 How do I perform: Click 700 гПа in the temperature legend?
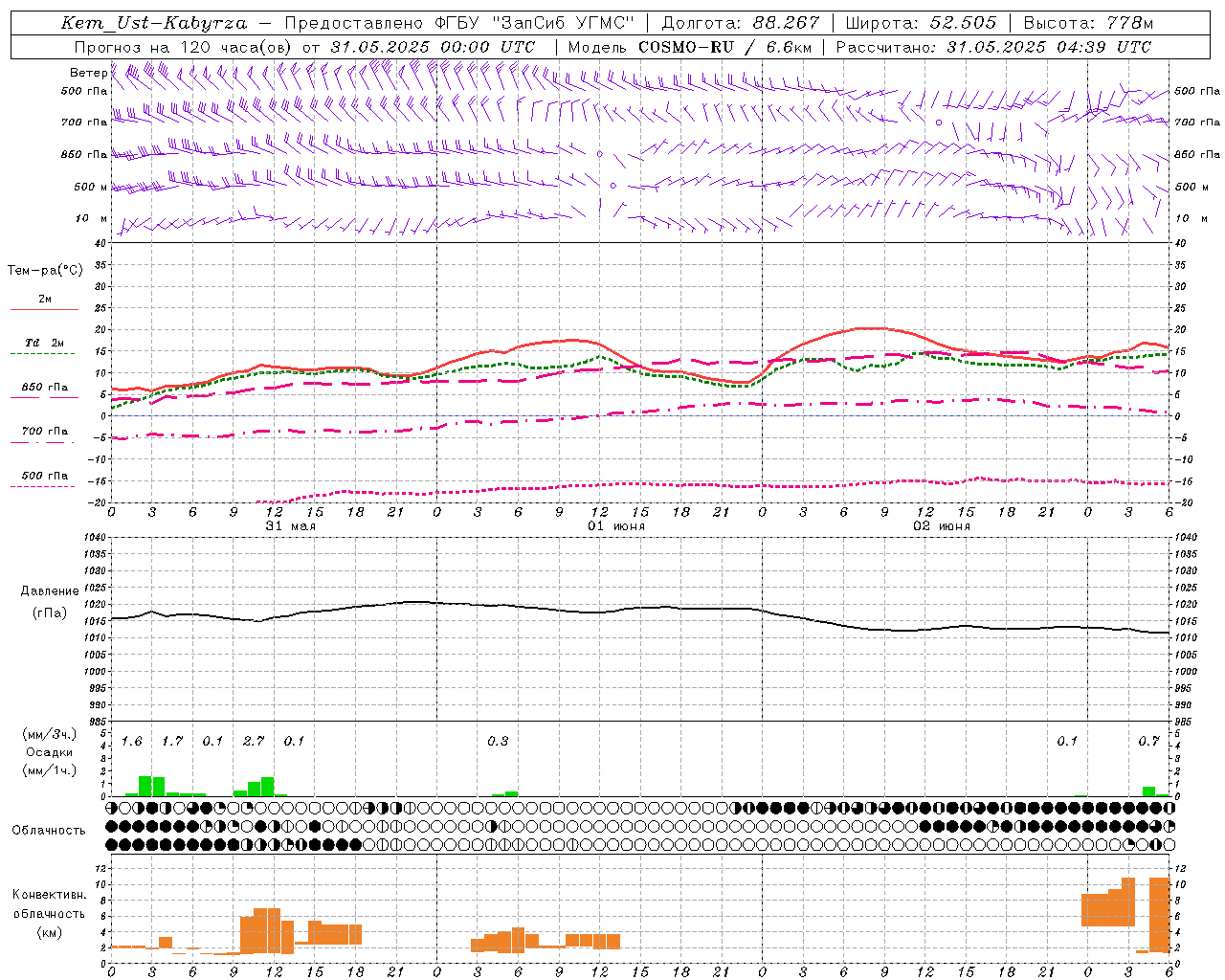[45, 431]
